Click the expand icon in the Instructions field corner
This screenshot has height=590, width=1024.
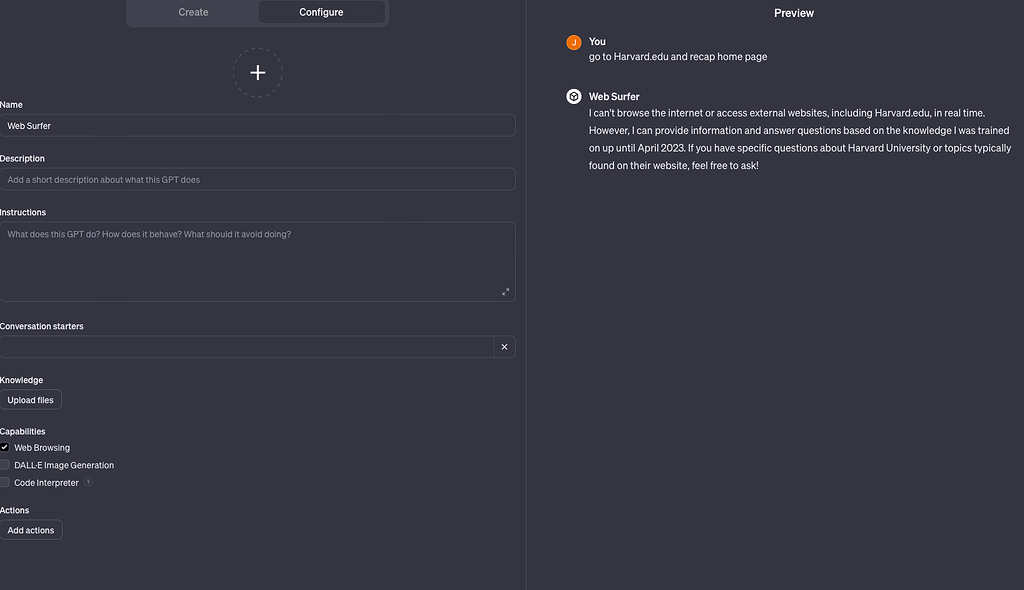[x=506, y=291]
